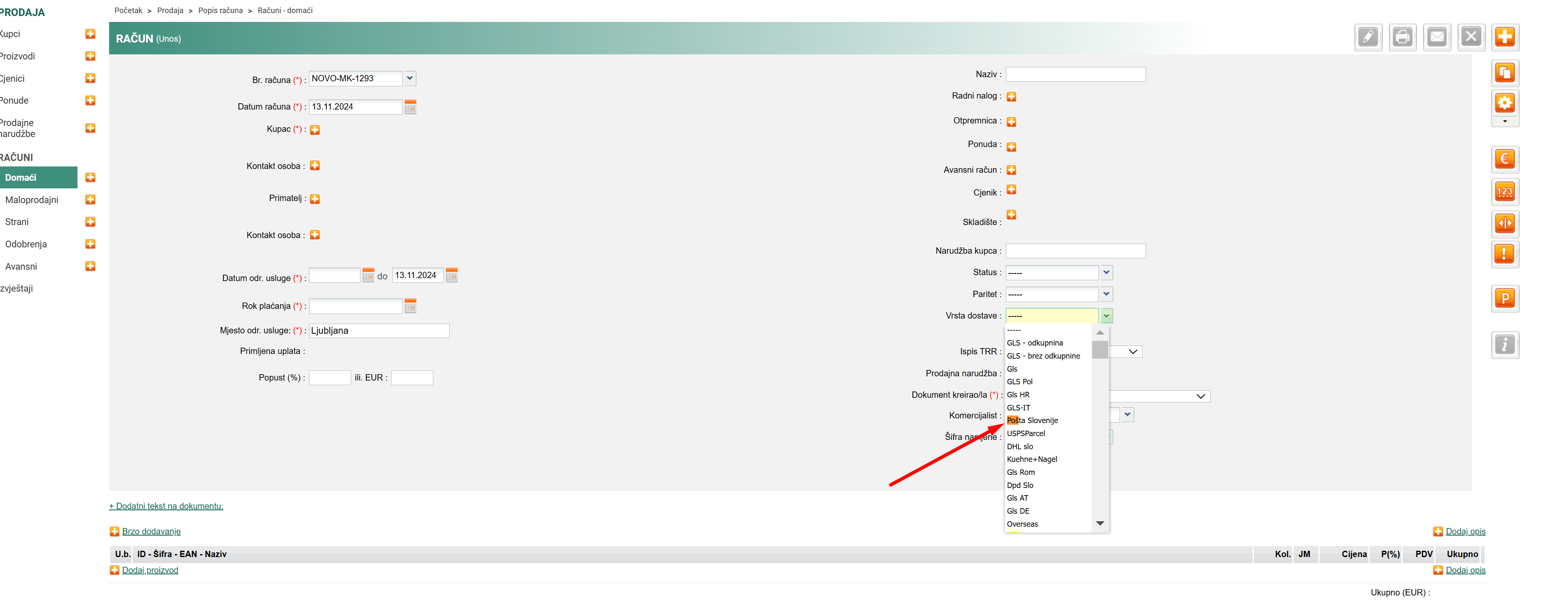Click the pencil edit icon
The width and height of the screenshot is (1568, 603).
coord(1368,37)
